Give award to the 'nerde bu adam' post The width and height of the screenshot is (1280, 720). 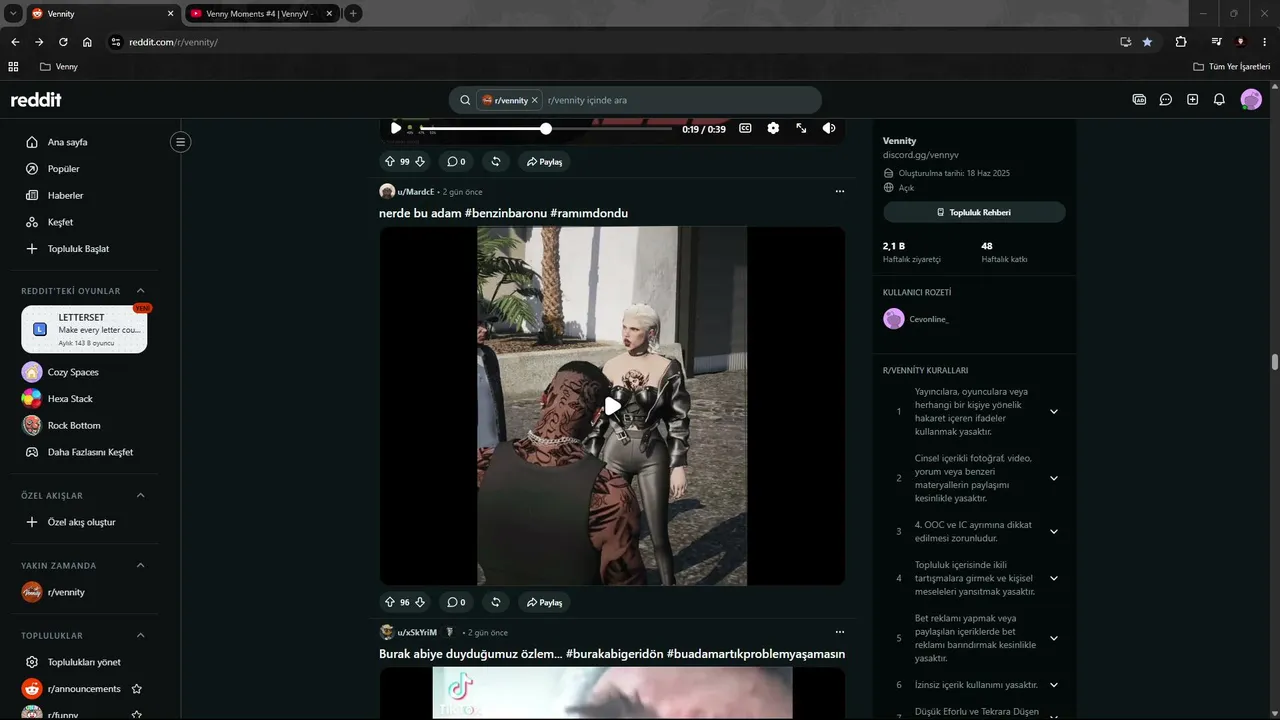(495, 602)
